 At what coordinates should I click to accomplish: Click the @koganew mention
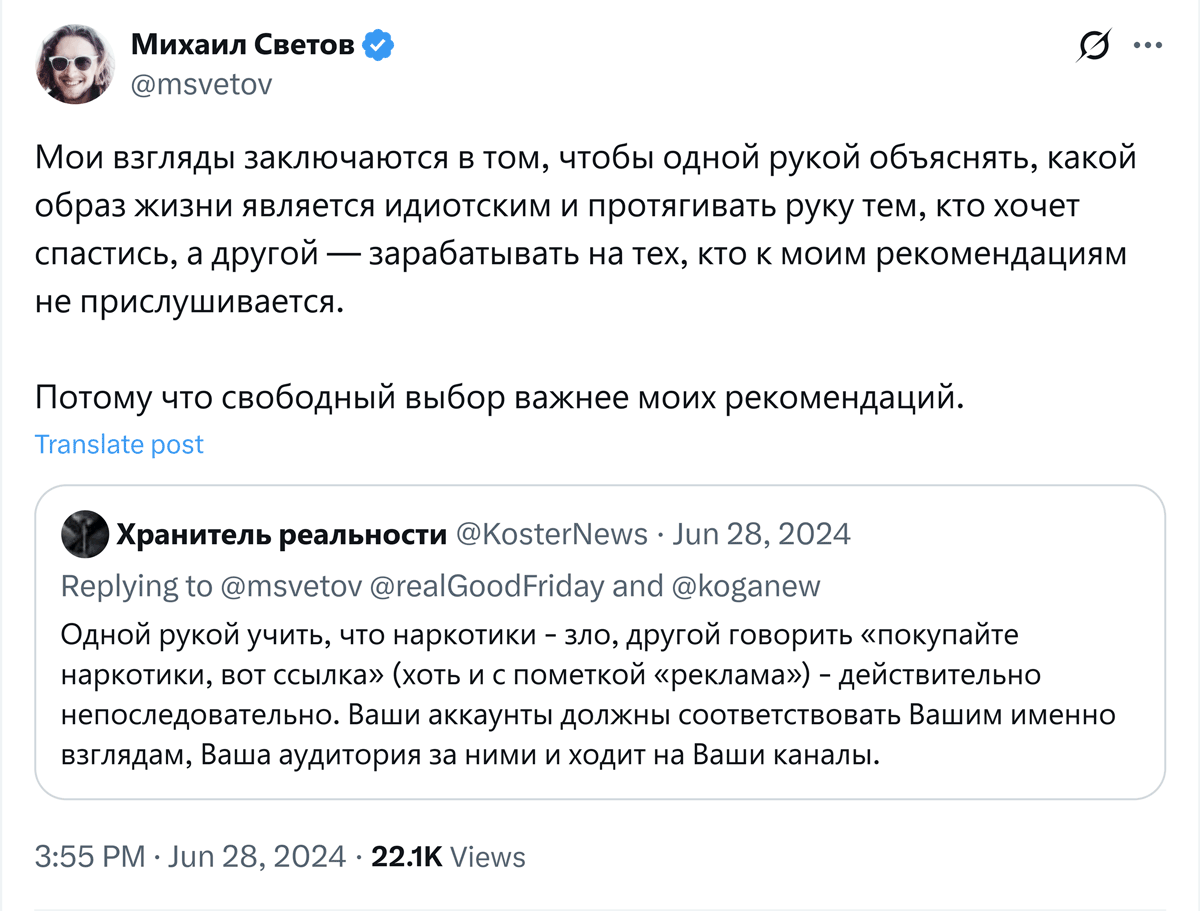pyautogui.click(x=744, y=586)
